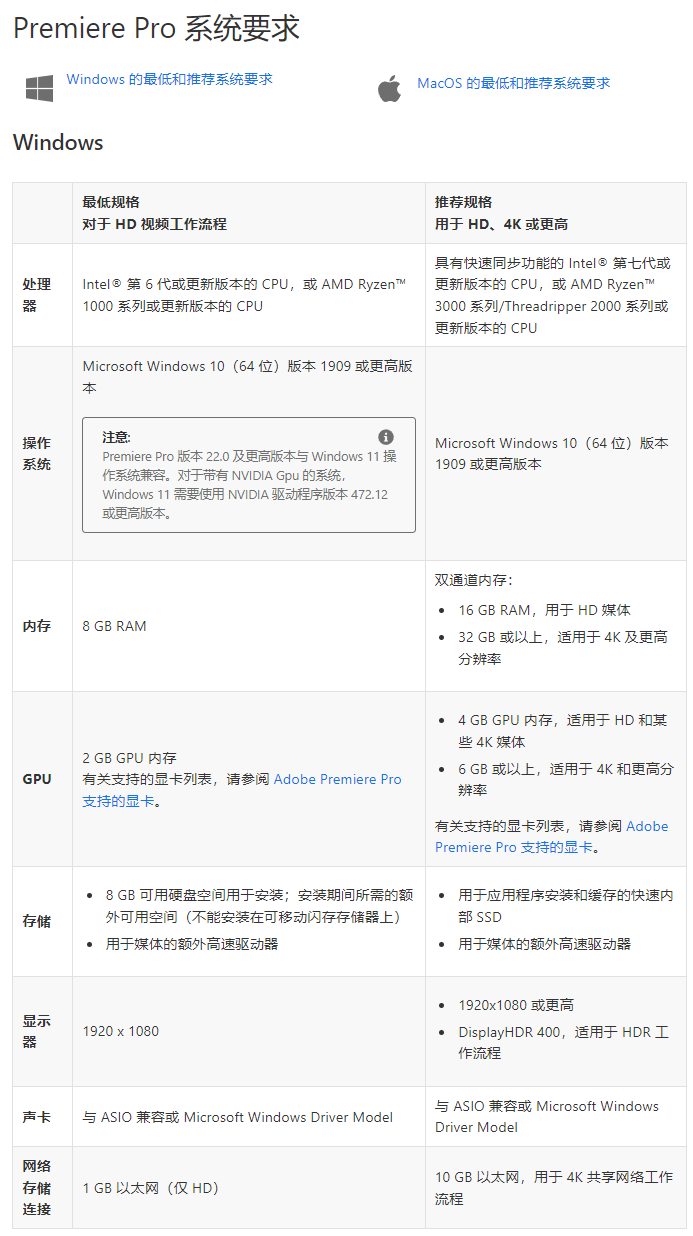
Task: Open the MacOS 的最低和推荐系统要求 link
Action: click(x=513, y=83)
